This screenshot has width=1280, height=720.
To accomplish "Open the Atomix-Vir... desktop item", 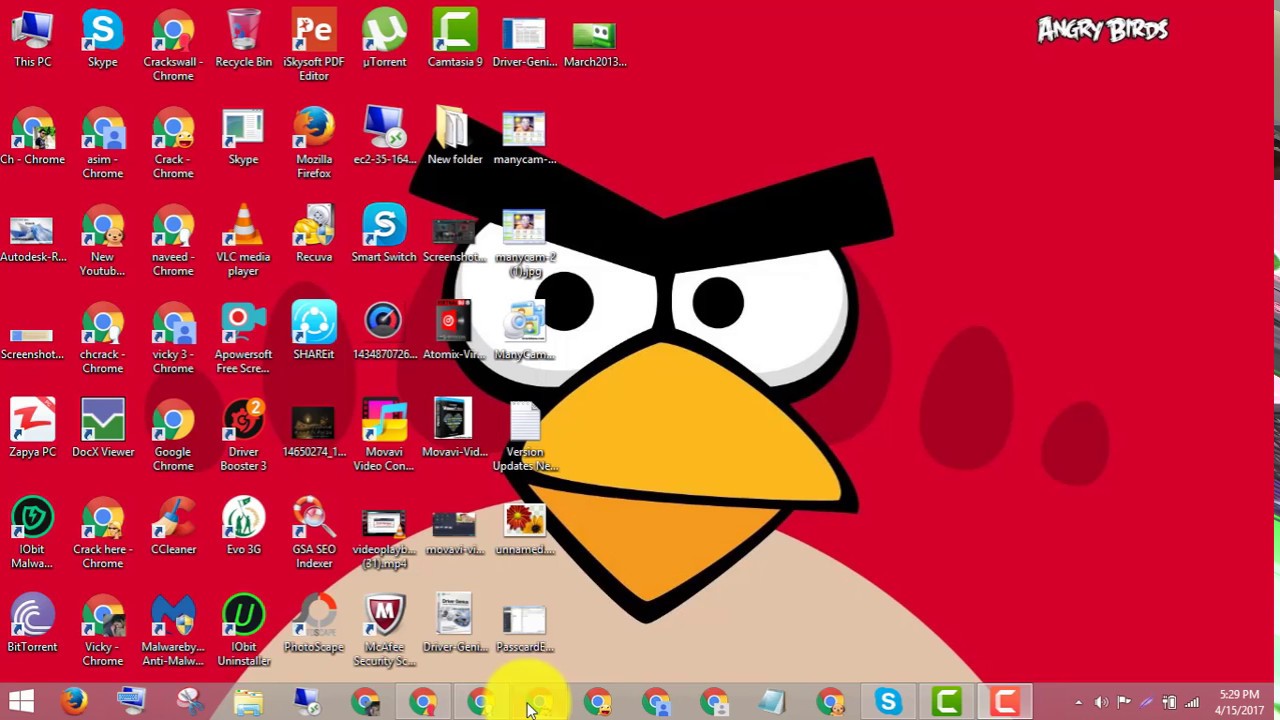I will click(x=455, y=331).
